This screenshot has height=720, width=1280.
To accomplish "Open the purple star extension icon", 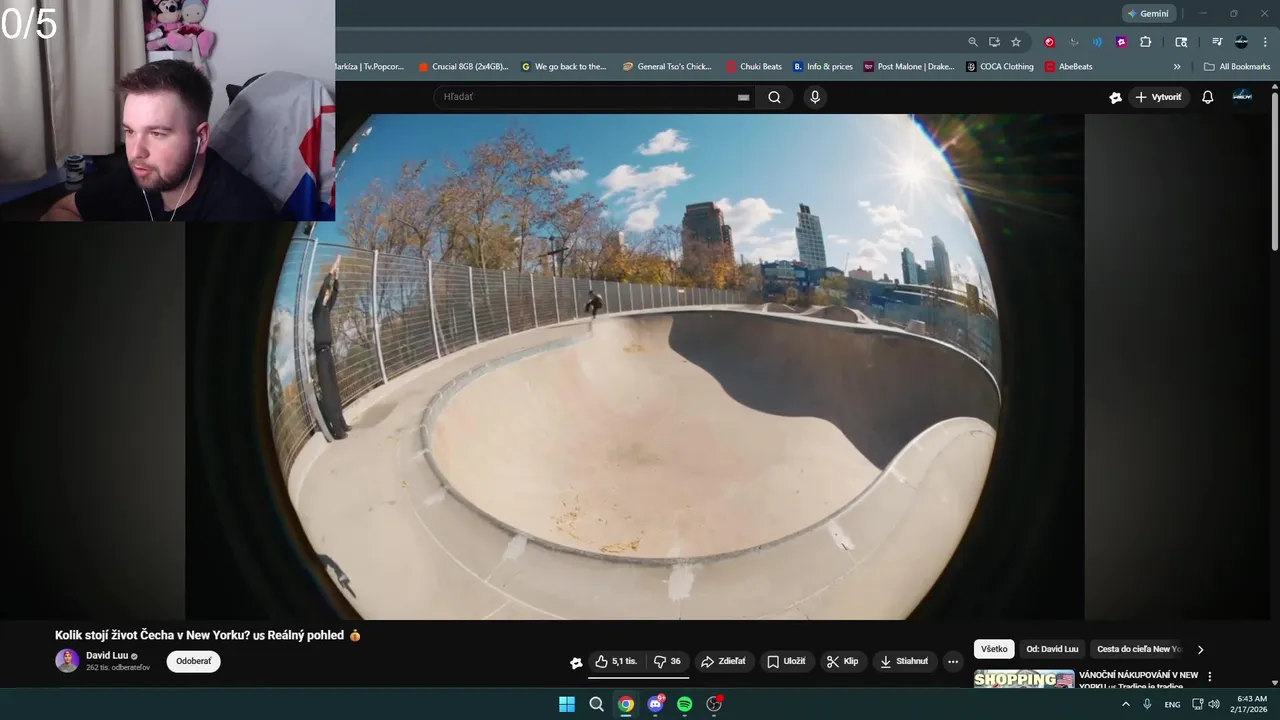I will pos(1121,42).
